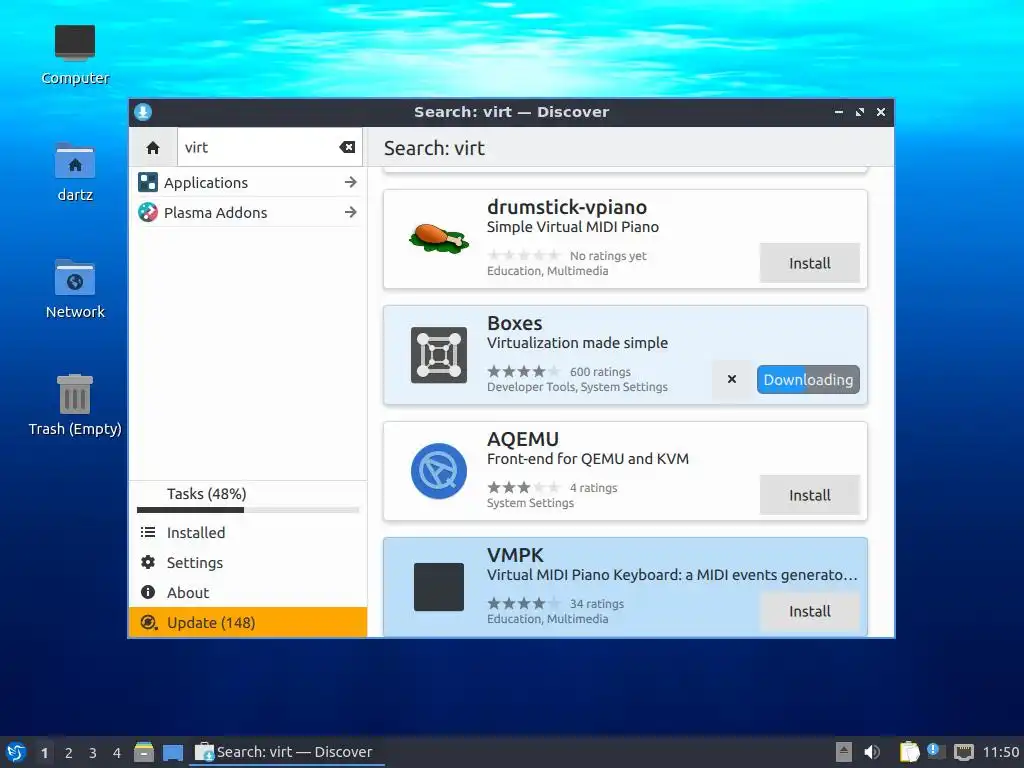The image size is (1024, 768).
Task: Cancel the Boxes download
Action: pos(731,379)
